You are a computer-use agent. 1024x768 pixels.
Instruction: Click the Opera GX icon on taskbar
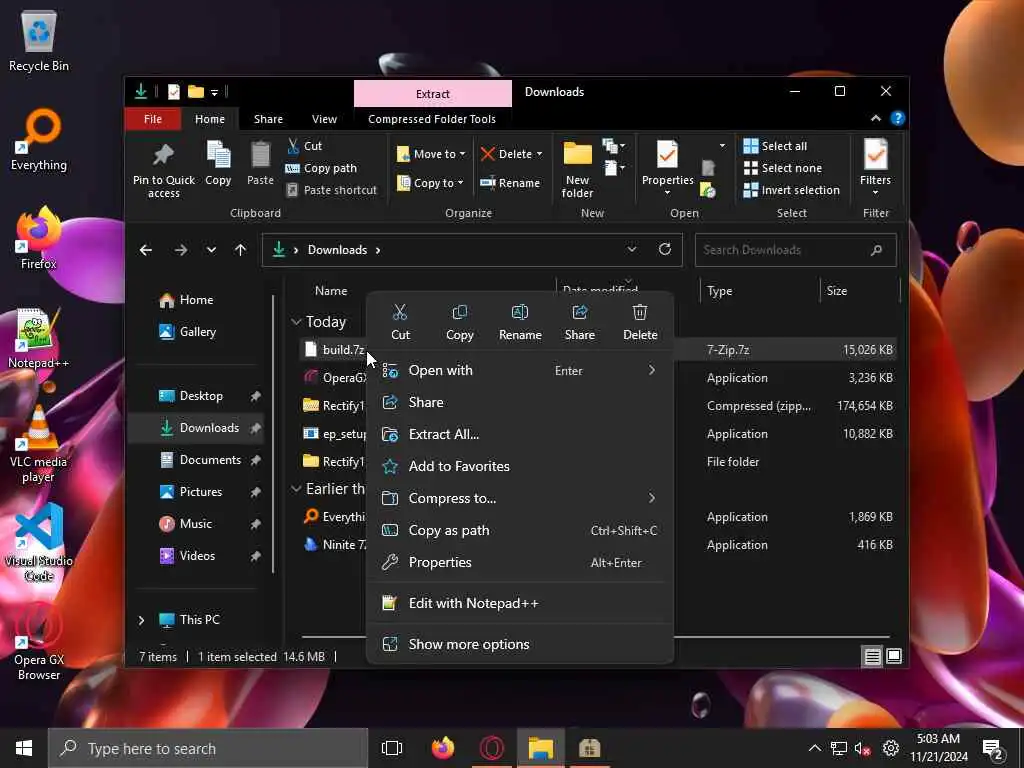pos(492,748)
